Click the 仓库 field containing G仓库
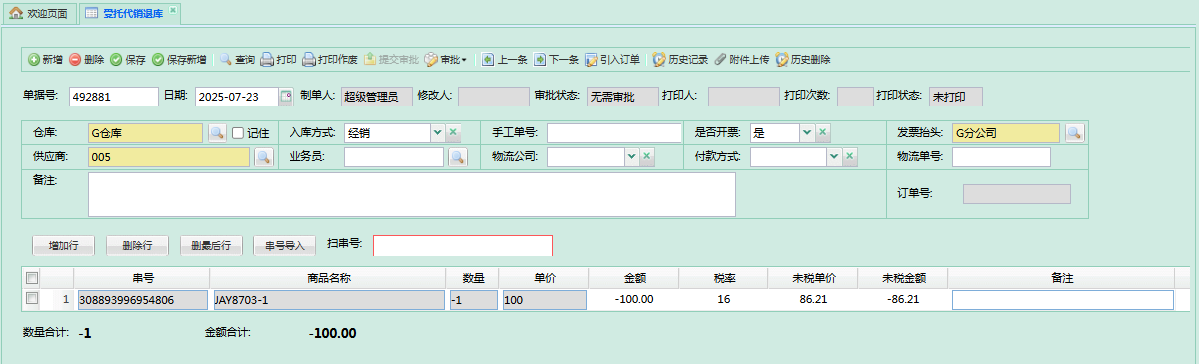Viewport: 1199px width, 364px height. 145,133
